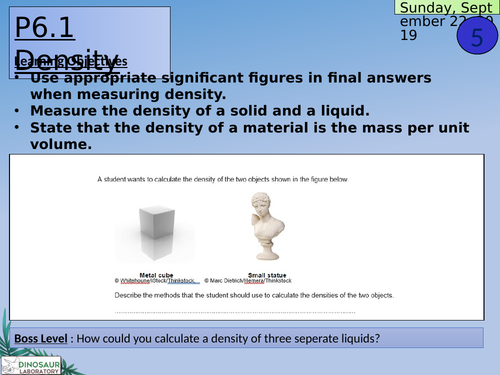
Task: Click the Sunday, September date box
Action: pyautogui.click(x=446, y=7)
